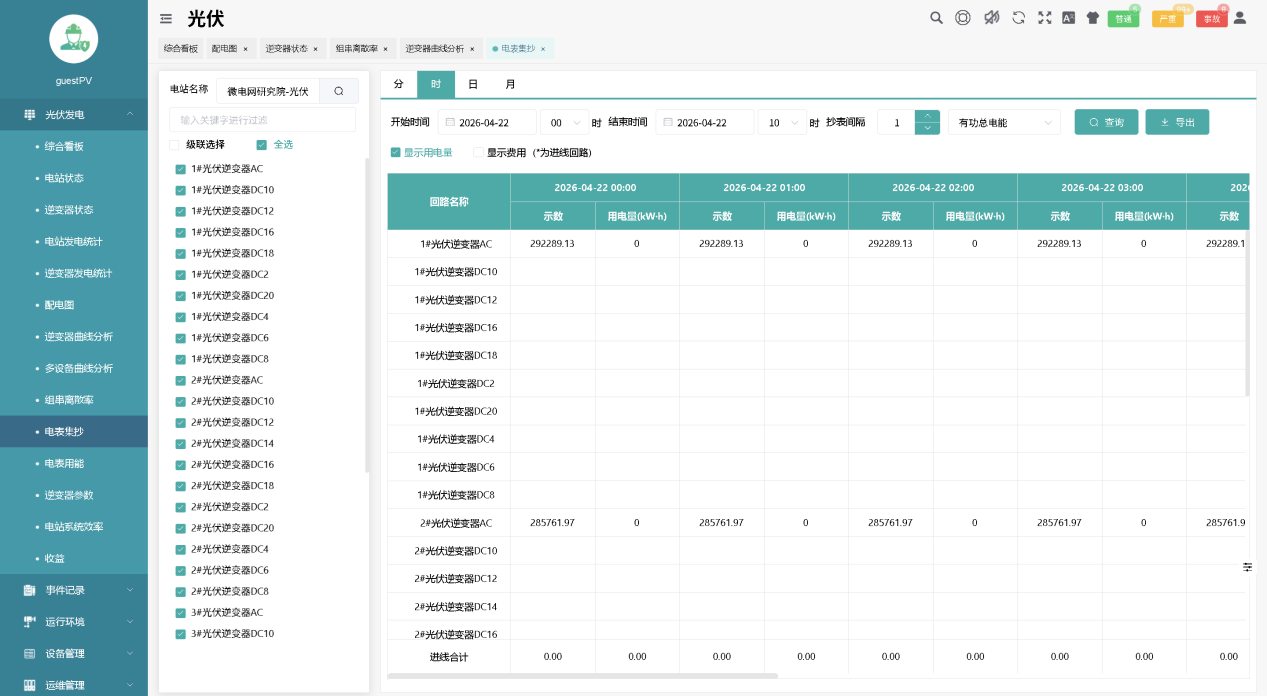The width and height of the screenshot is (1267, 696).
Task: Click the keyword filter input field
Action: 262,120
